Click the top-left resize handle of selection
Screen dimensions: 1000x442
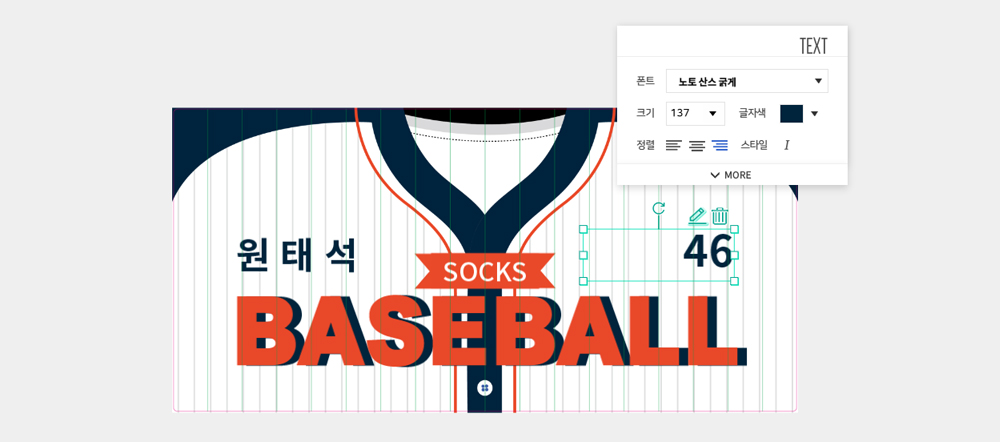click(x=583, y=229)
